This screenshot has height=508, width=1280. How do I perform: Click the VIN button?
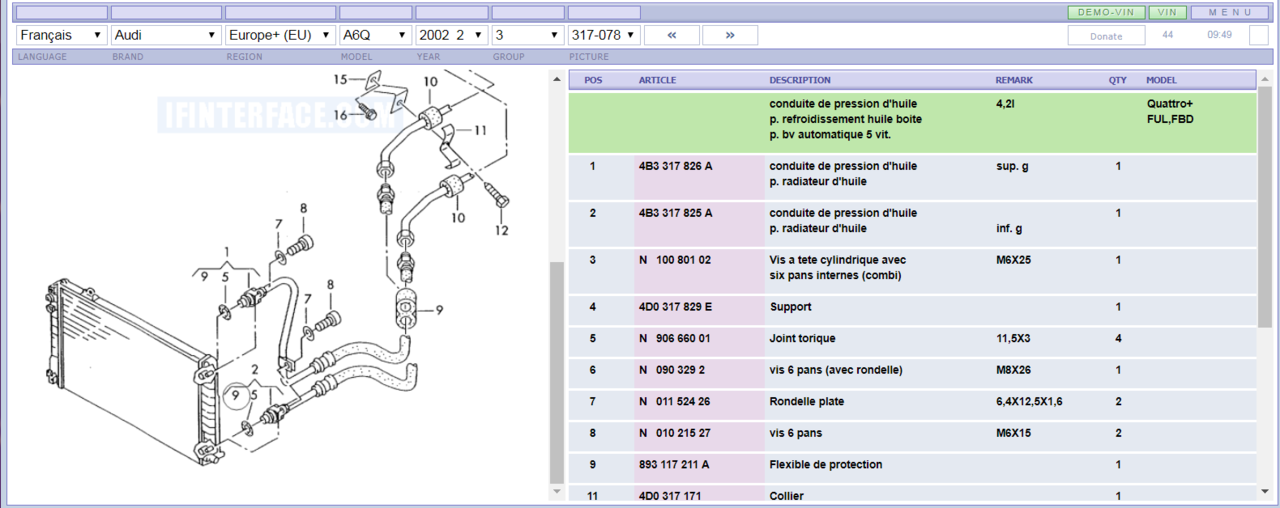click(1167, 12)
